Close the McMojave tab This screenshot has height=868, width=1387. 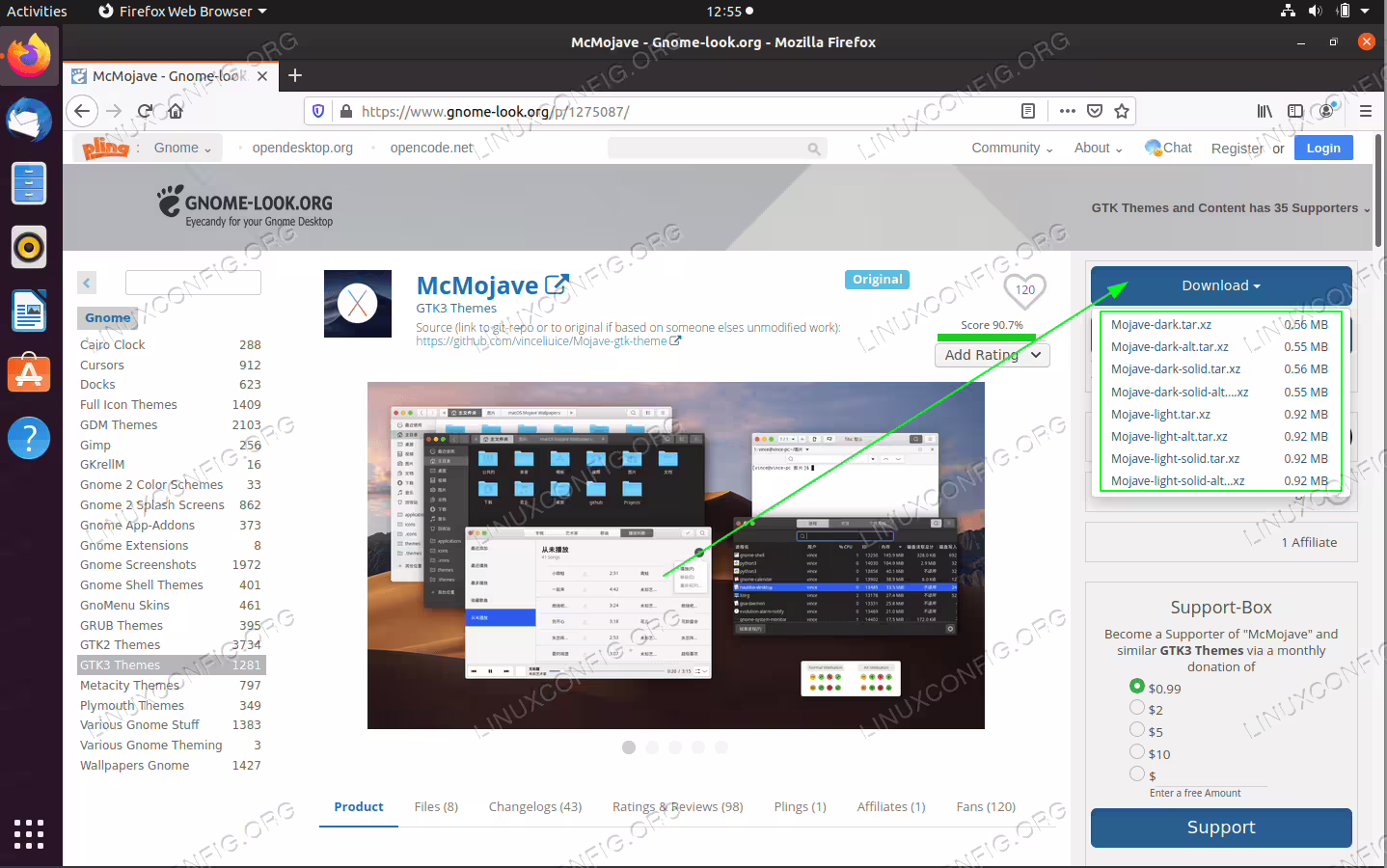click(262, 76)
